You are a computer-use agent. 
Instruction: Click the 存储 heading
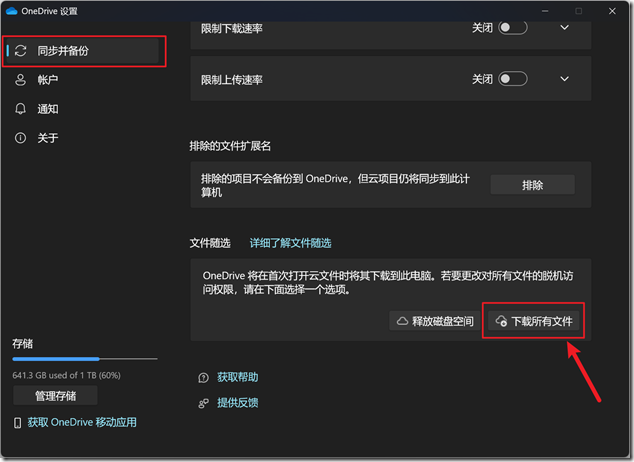22,344
